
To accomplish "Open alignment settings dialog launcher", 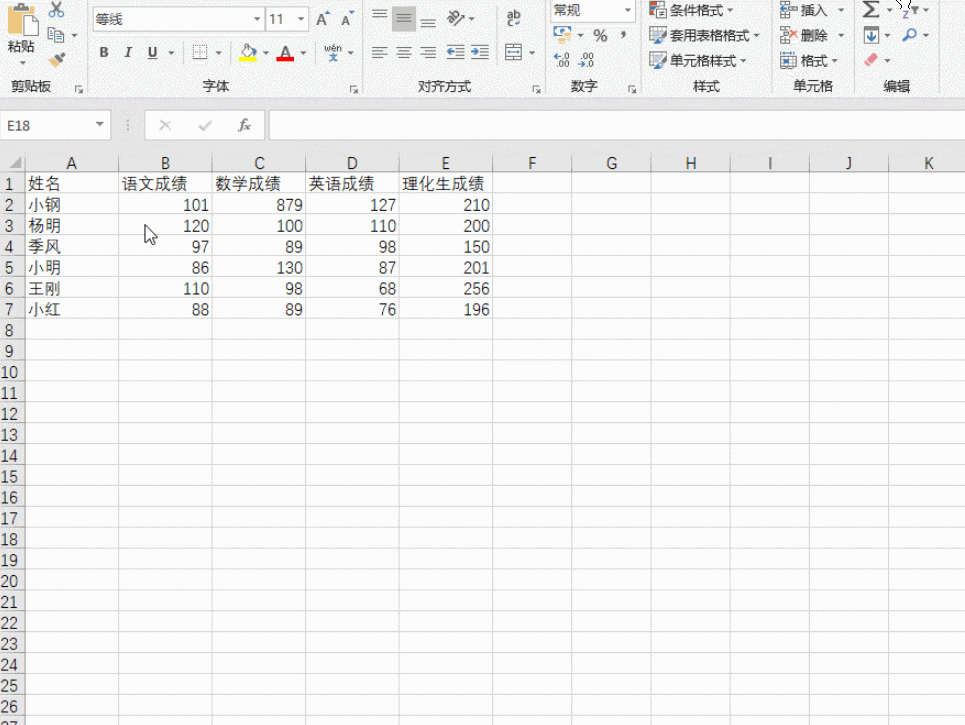I will 537,89.
